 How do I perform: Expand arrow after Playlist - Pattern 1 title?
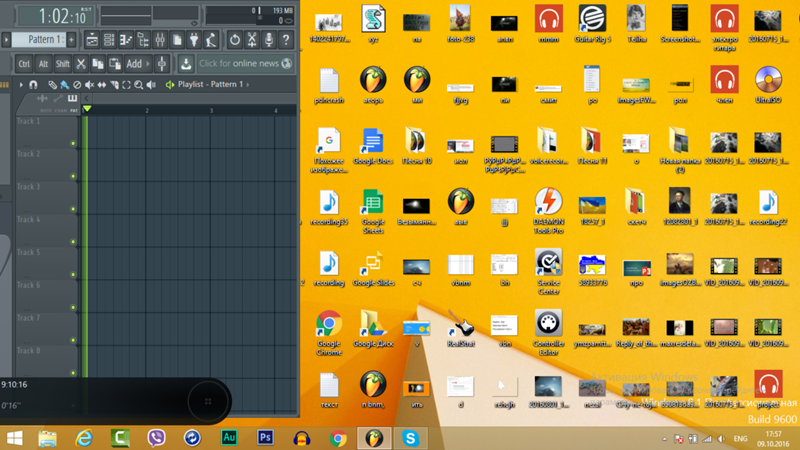[x=248, y=85]
